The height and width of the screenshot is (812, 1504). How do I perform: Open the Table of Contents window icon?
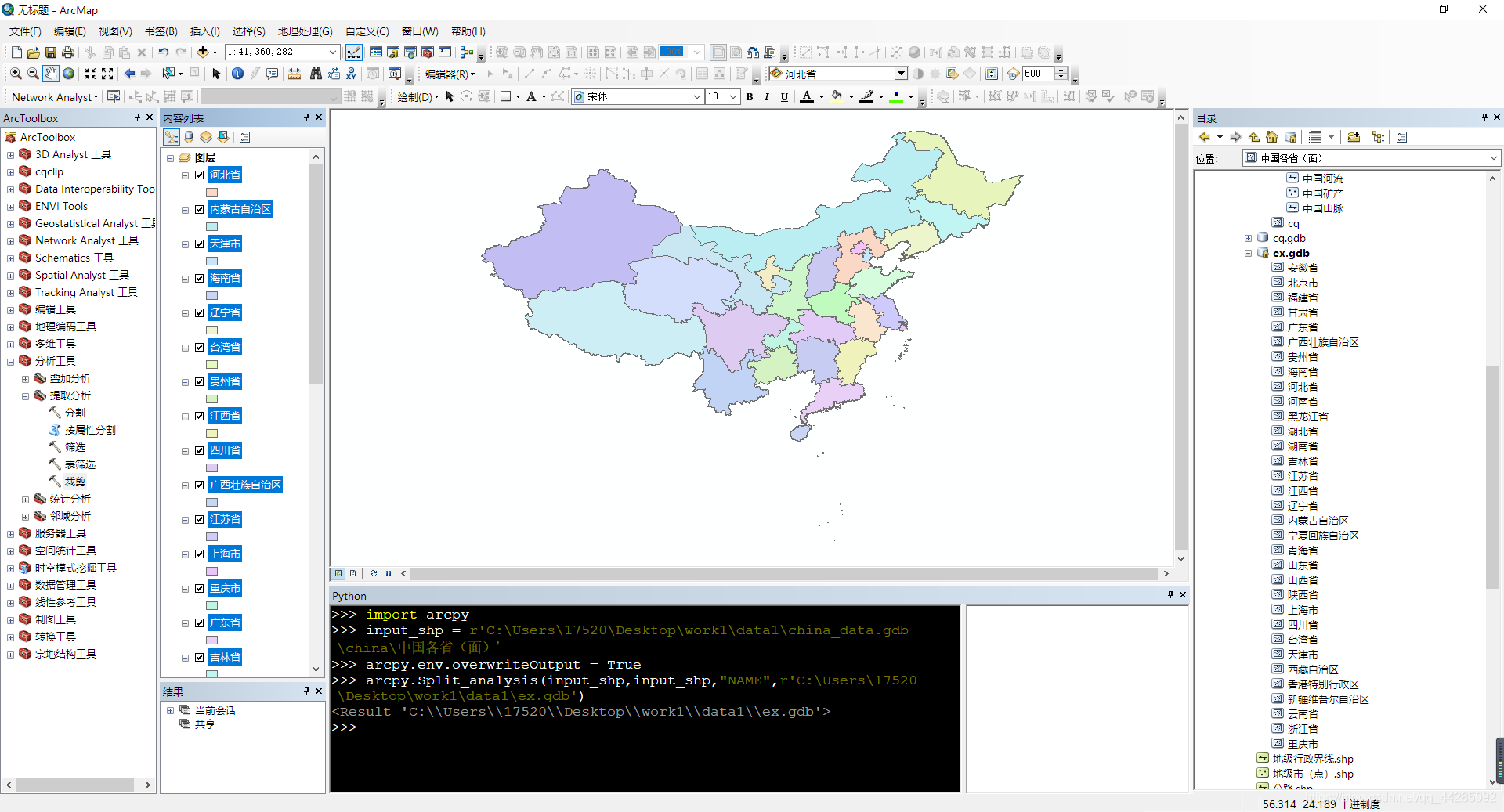tap(376, 52)
